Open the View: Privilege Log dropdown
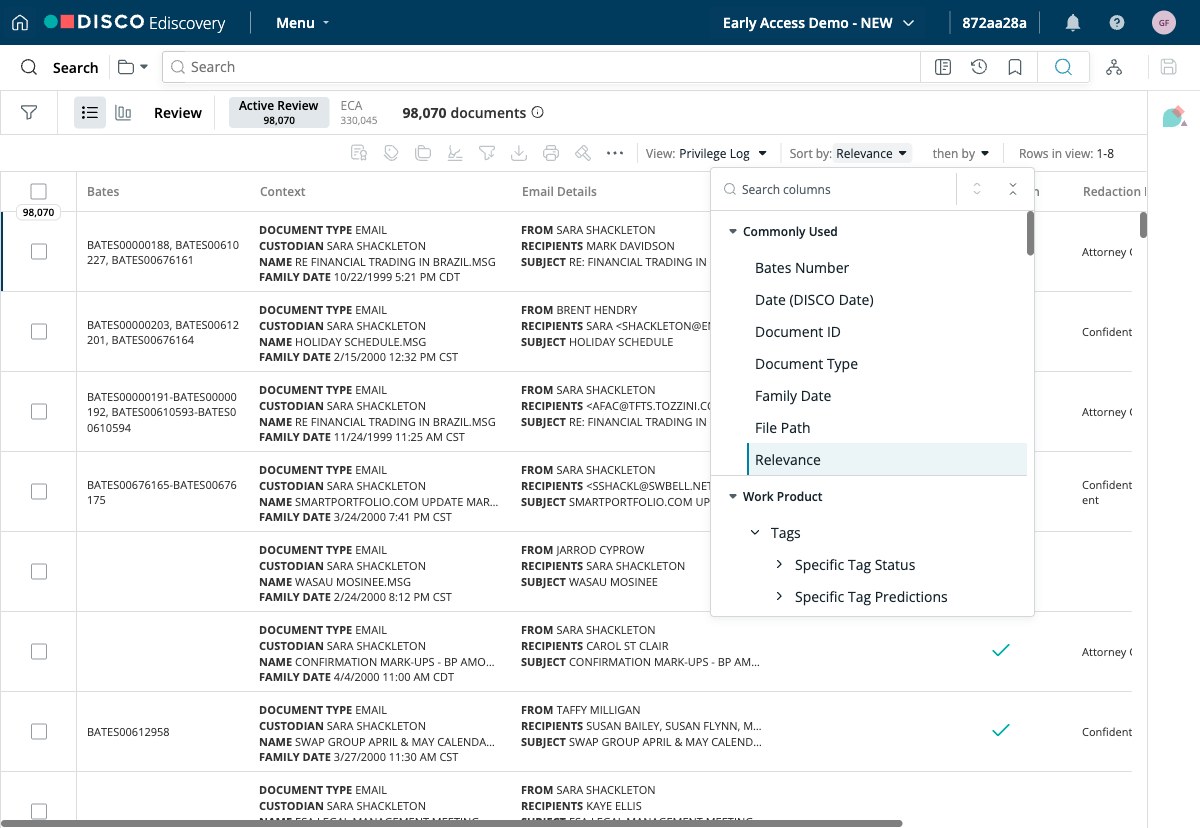The image size is (1200, 828). 707,153
